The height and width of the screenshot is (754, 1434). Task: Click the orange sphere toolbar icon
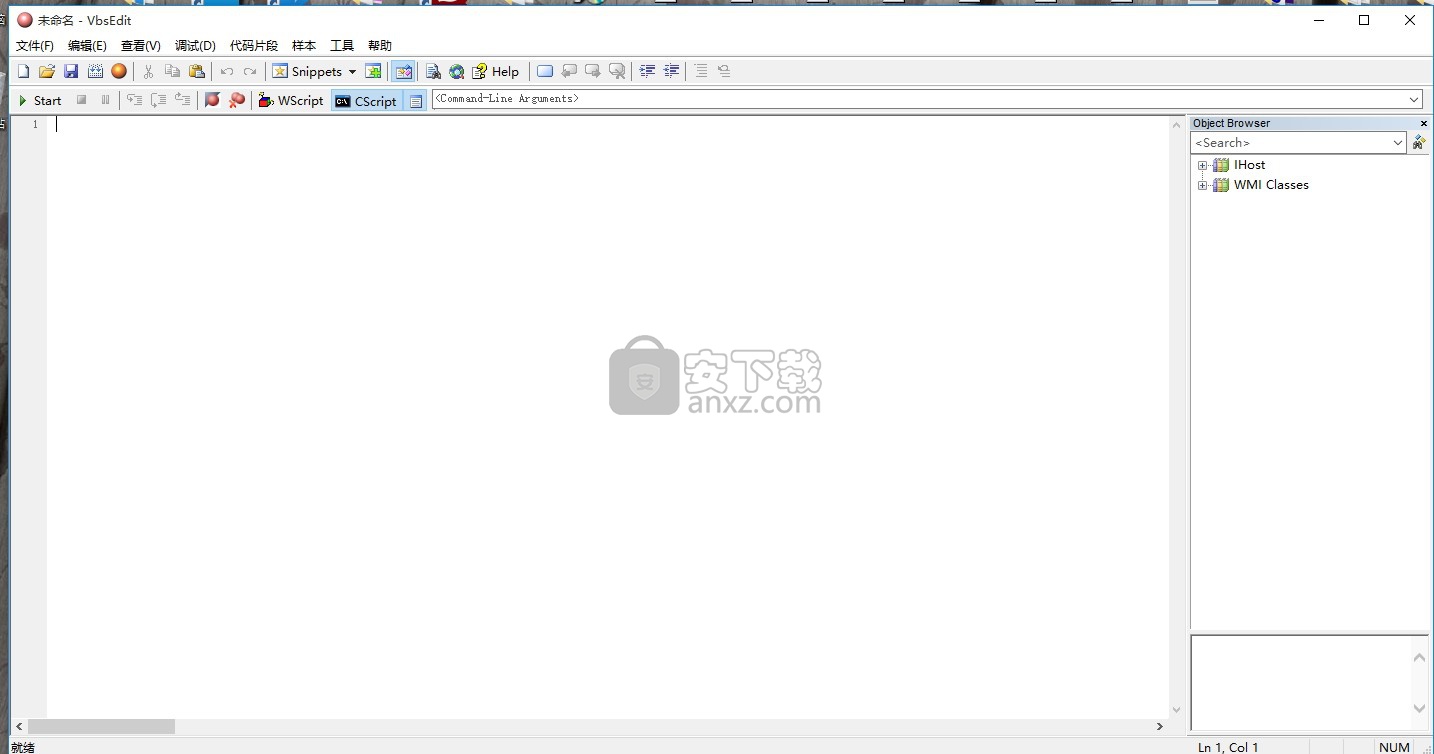[119, 71]
